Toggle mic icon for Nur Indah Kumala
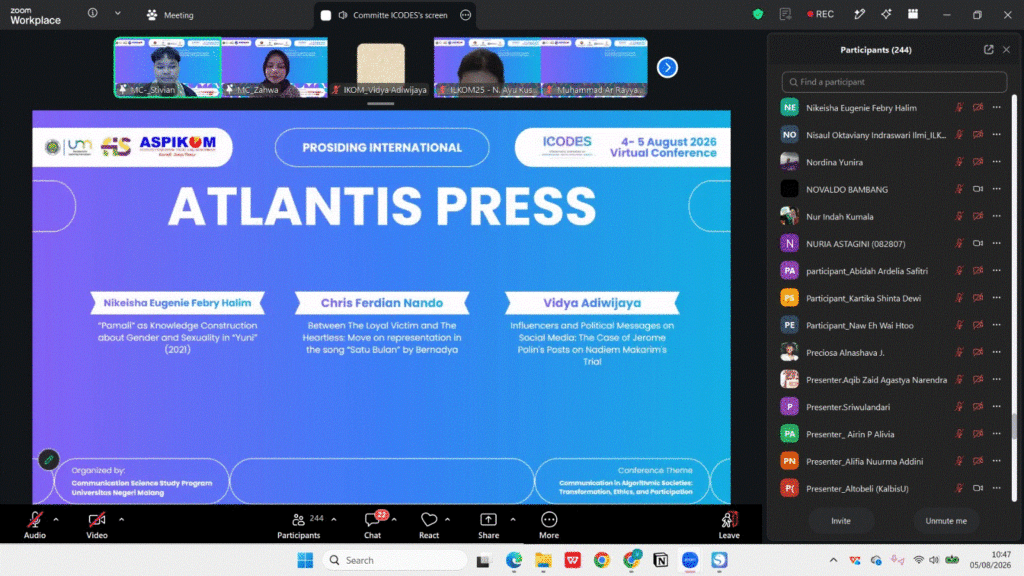Viewport: 1024px width, 576px height. pos(959,217)
